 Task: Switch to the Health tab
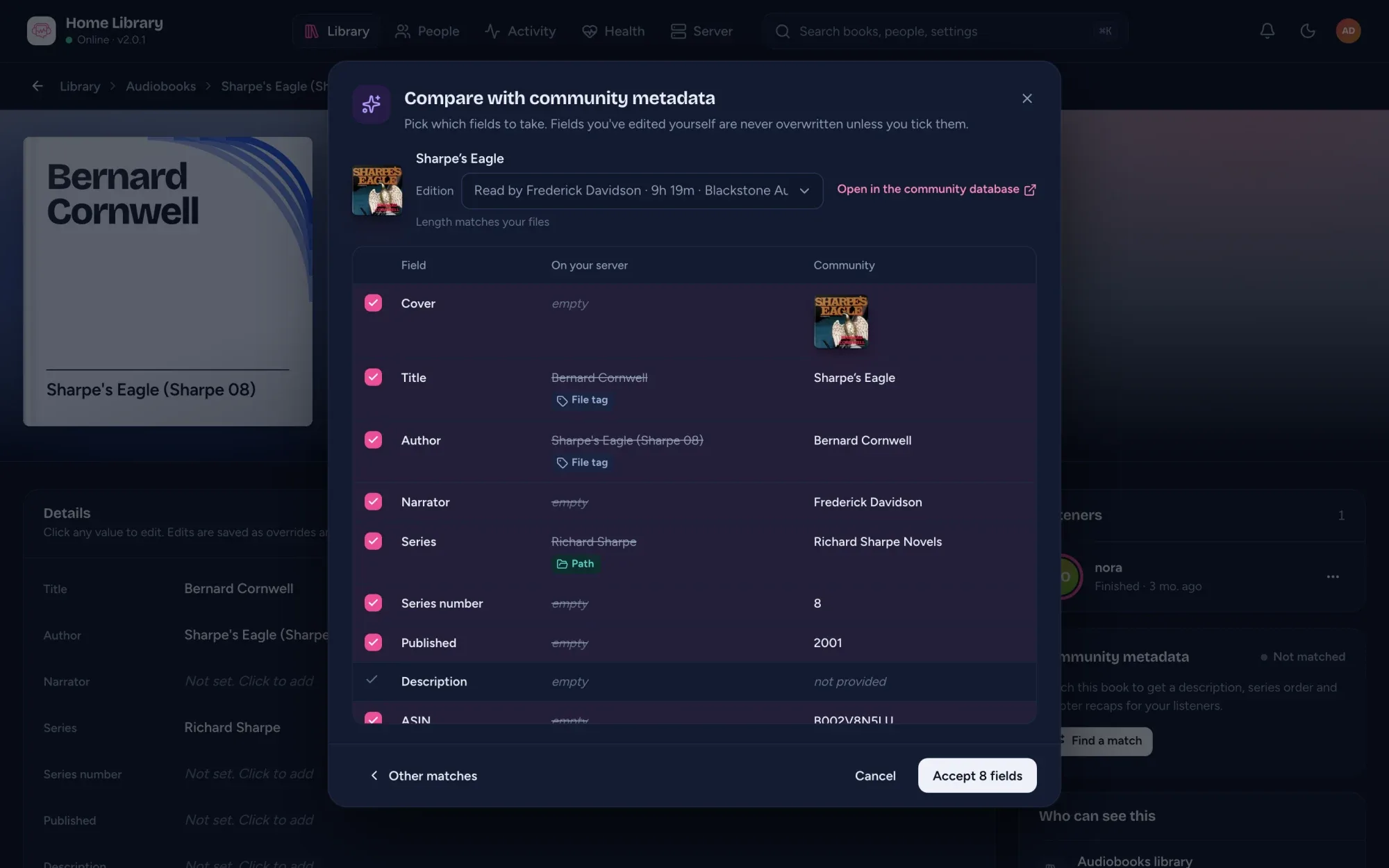click(x=613, y=31)
